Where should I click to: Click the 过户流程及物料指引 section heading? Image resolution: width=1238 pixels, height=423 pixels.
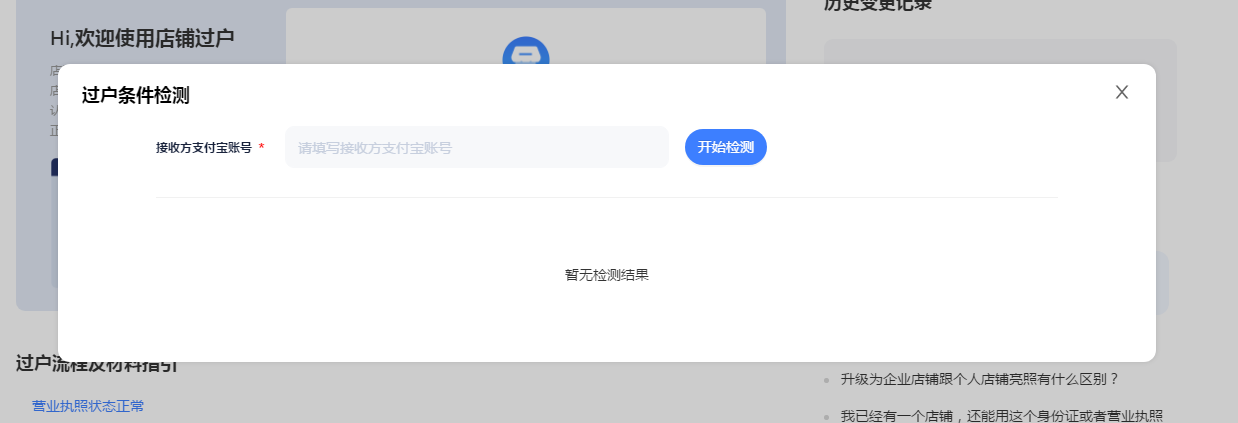point(96,365)
